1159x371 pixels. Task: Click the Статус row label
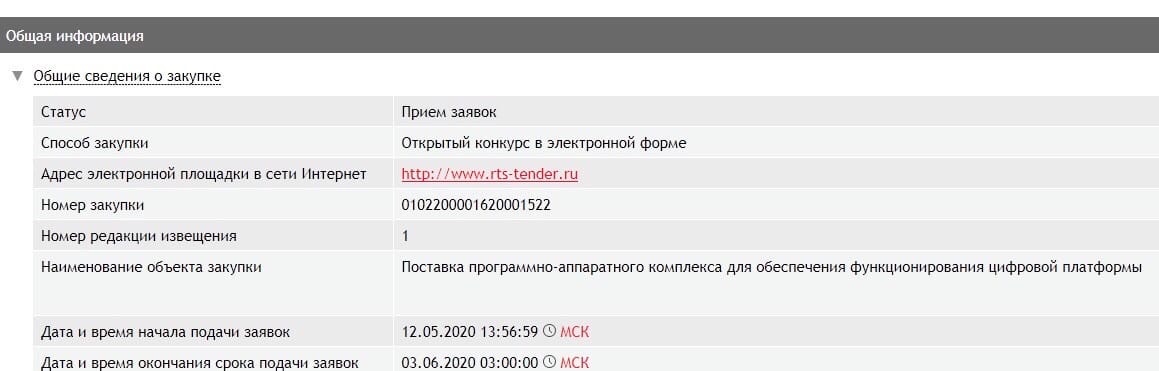pyautogui.click(x=64, y=112)
